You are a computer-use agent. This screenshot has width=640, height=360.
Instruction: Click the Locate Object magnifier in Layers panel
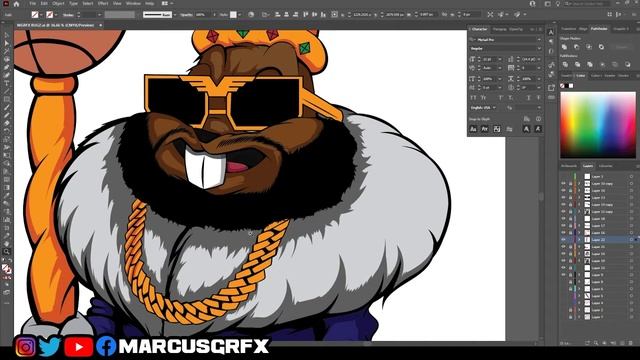[596, 343]
